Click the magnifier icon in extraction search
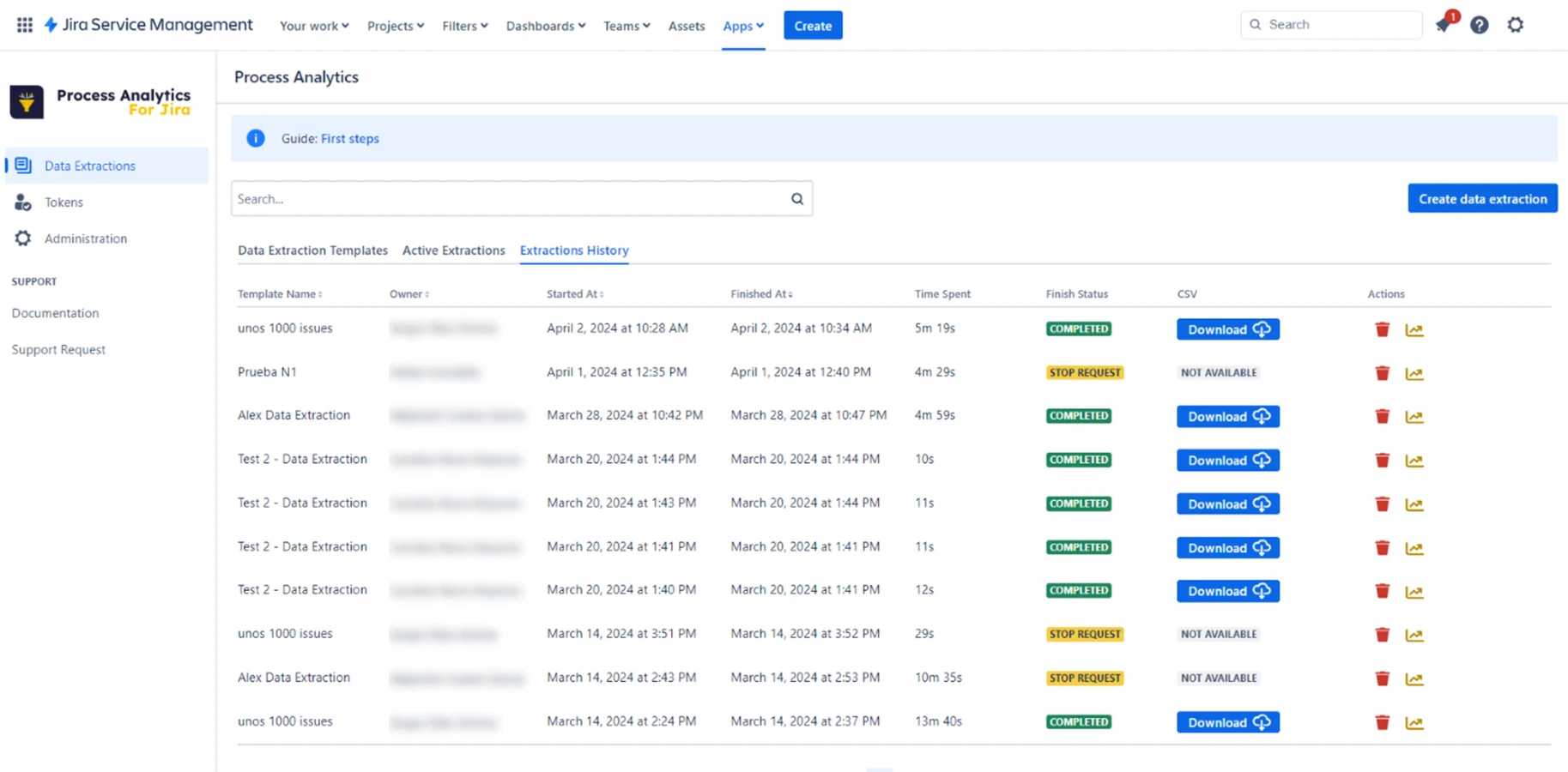The image size is (1568, 772). [797, 199]
